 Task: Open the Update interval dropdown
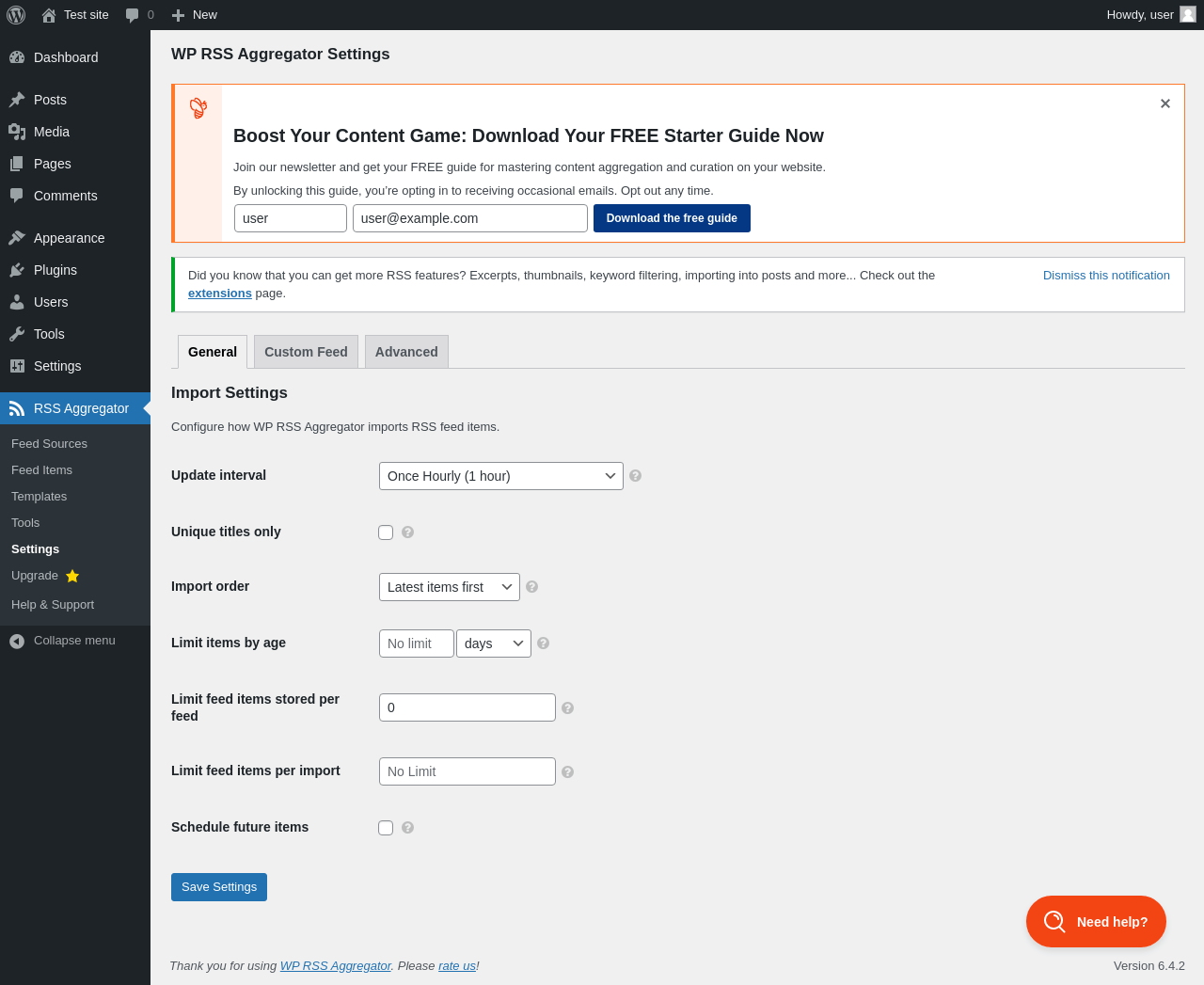click(x=501, y=476)
